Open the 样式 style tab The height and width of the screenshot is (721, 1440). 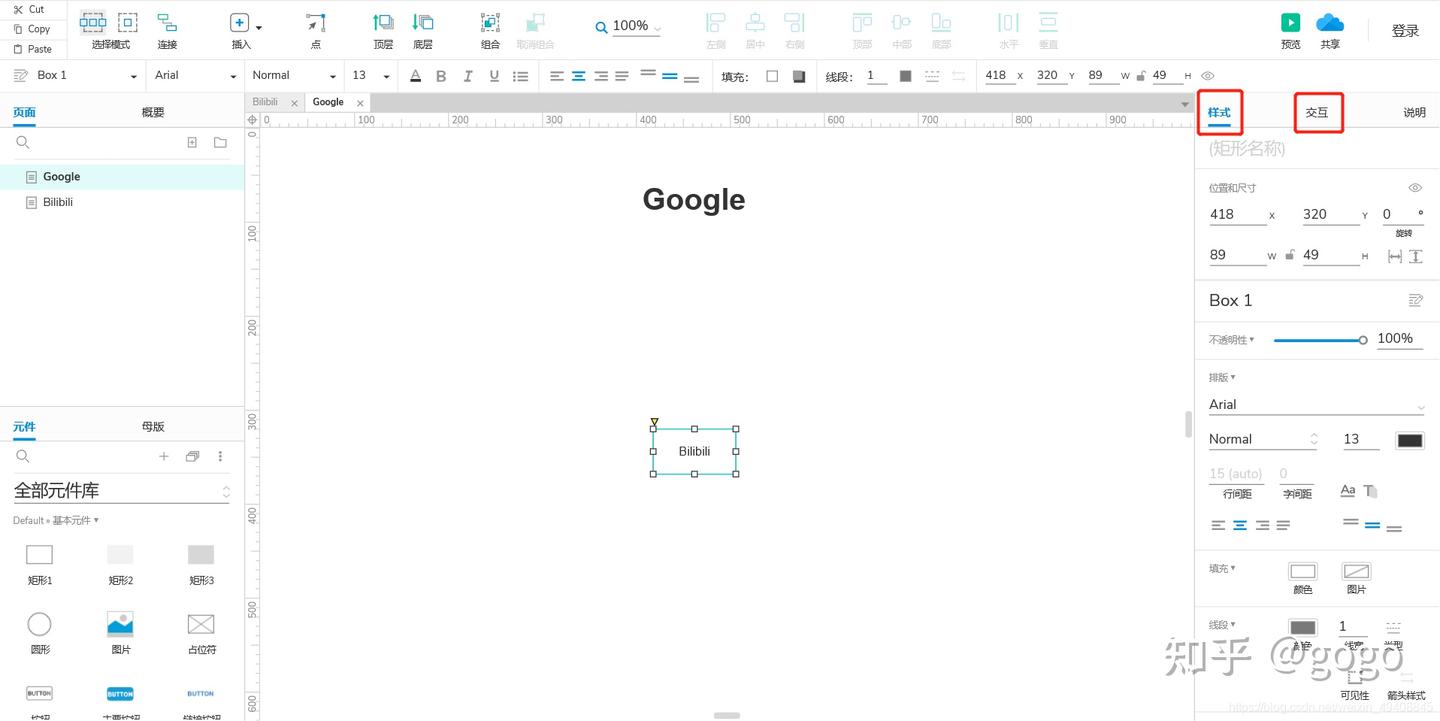point(1219,113)
